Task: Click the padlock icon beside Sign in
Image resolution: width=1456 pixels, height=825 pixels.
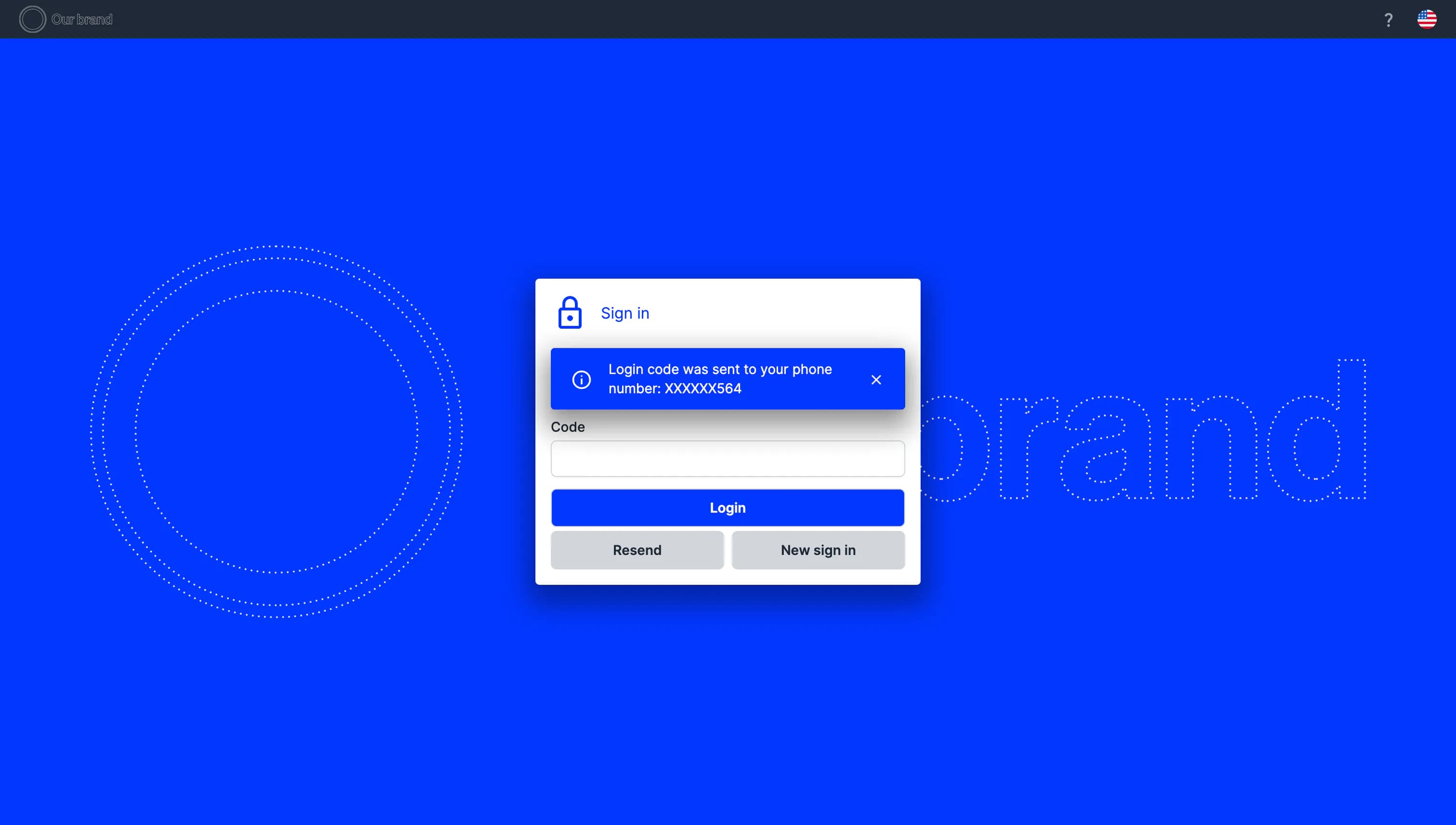Action: click(570, 313)
